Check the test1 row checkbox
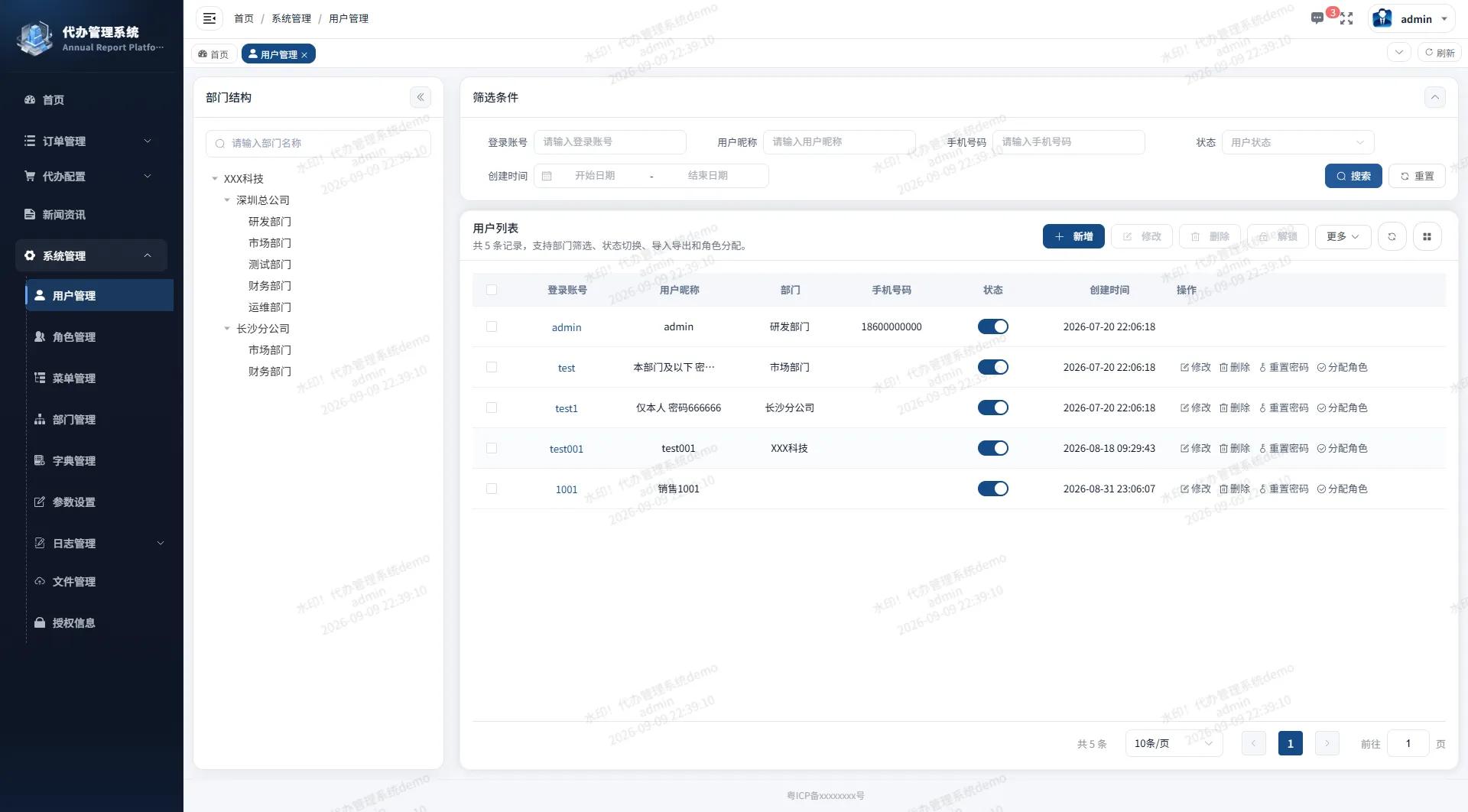Image resolution: width=1468 pixels, height=812 pixels. [x=492, y=408]
